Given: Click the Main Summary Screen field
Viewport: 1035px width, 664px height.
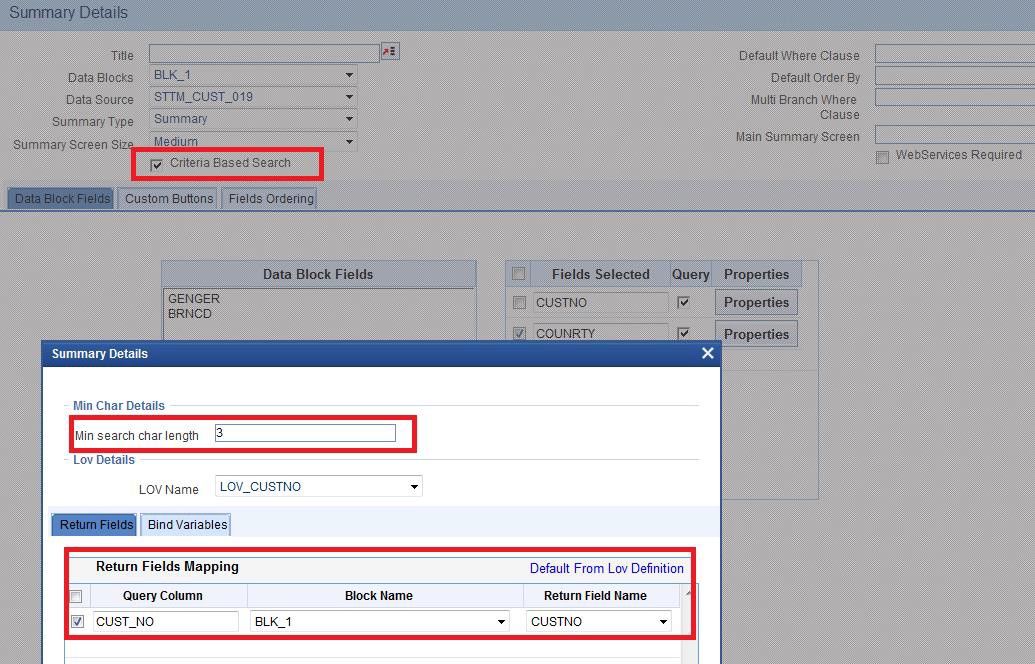Looking at the screenshot, I should tap(954, 135).
